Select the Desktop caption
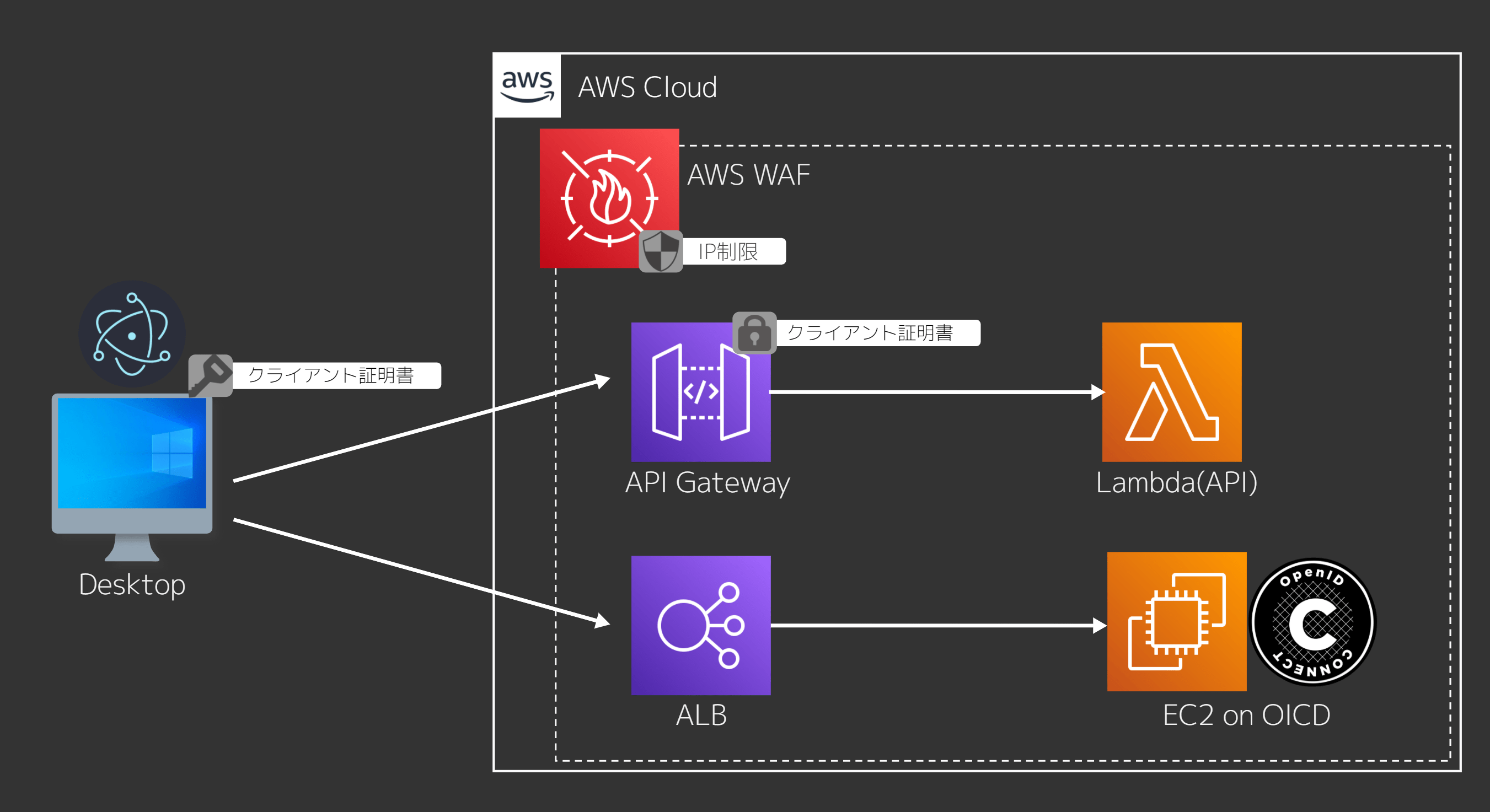 coord(132,585)
